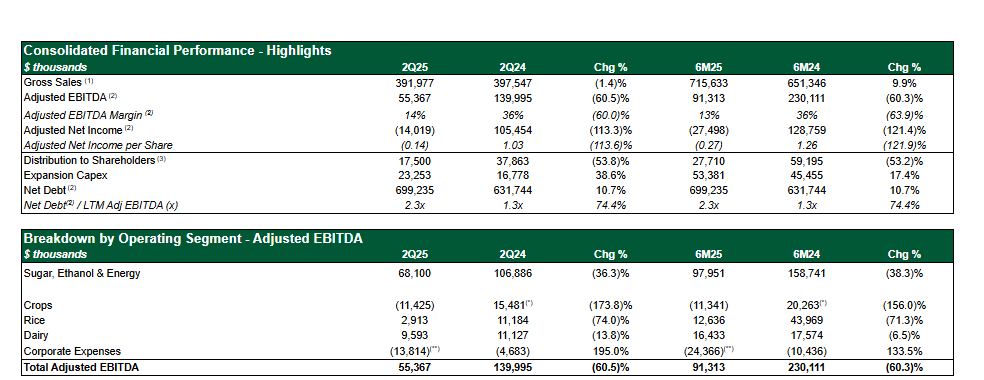Select the Crops Chg % value (173.8)%
Viewport: 984px width, 380px height.
[611, 305]
